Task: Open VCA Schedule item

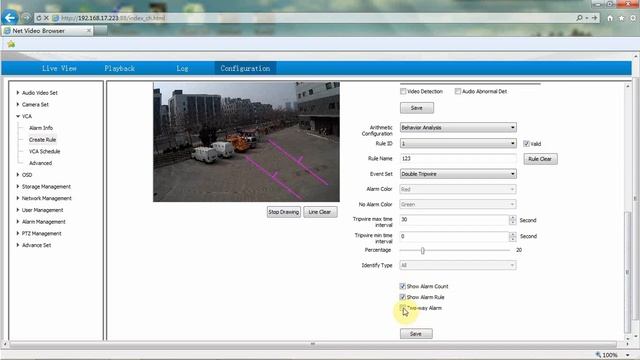Action: (x=44, y=151)
